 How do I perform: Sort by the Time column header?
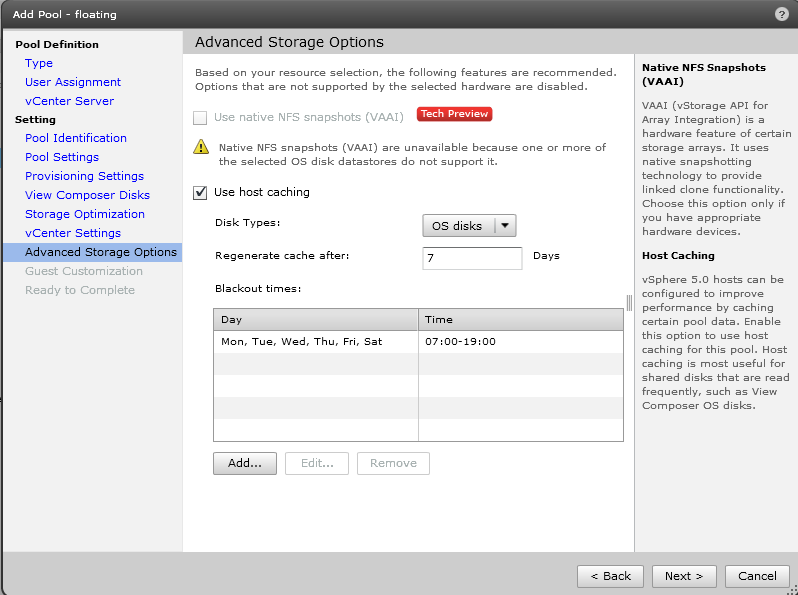521,320
